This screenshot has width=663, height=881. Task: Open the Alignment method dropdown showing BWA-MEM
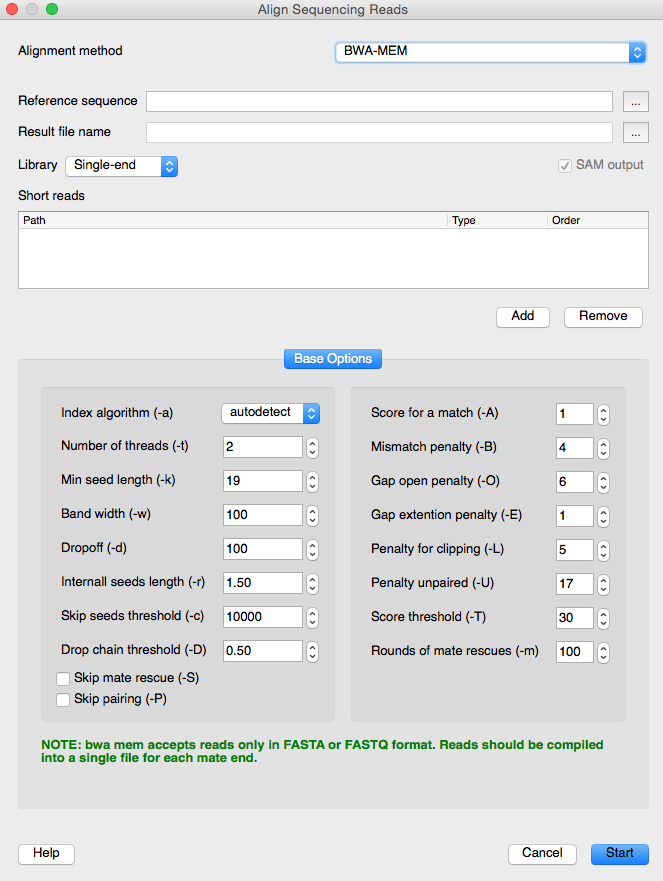491,52
